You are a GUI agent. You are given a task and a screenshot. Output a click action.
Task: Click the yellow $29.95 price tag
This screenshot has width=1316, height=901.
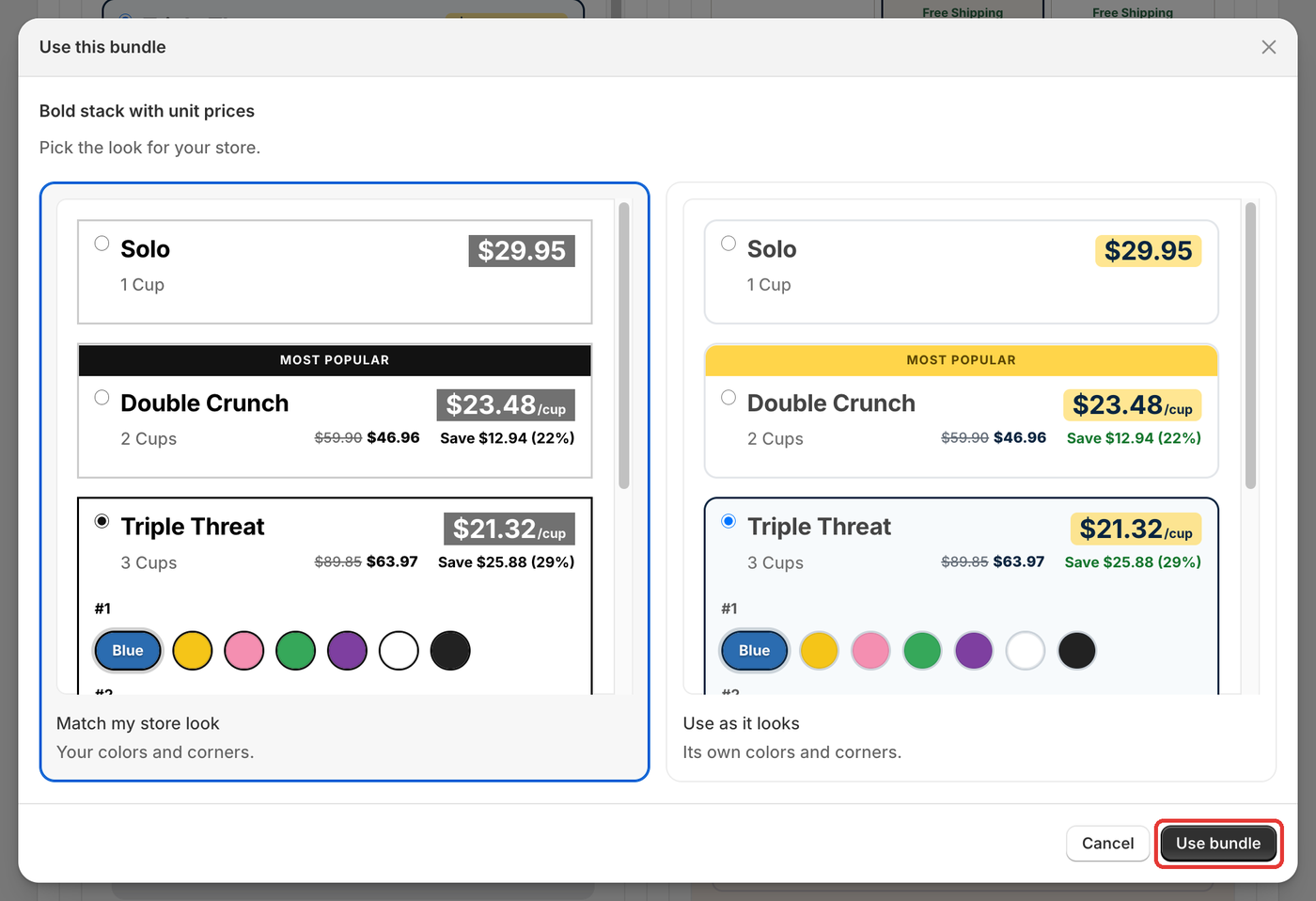pyautogui.click(x=1149, y=251)
